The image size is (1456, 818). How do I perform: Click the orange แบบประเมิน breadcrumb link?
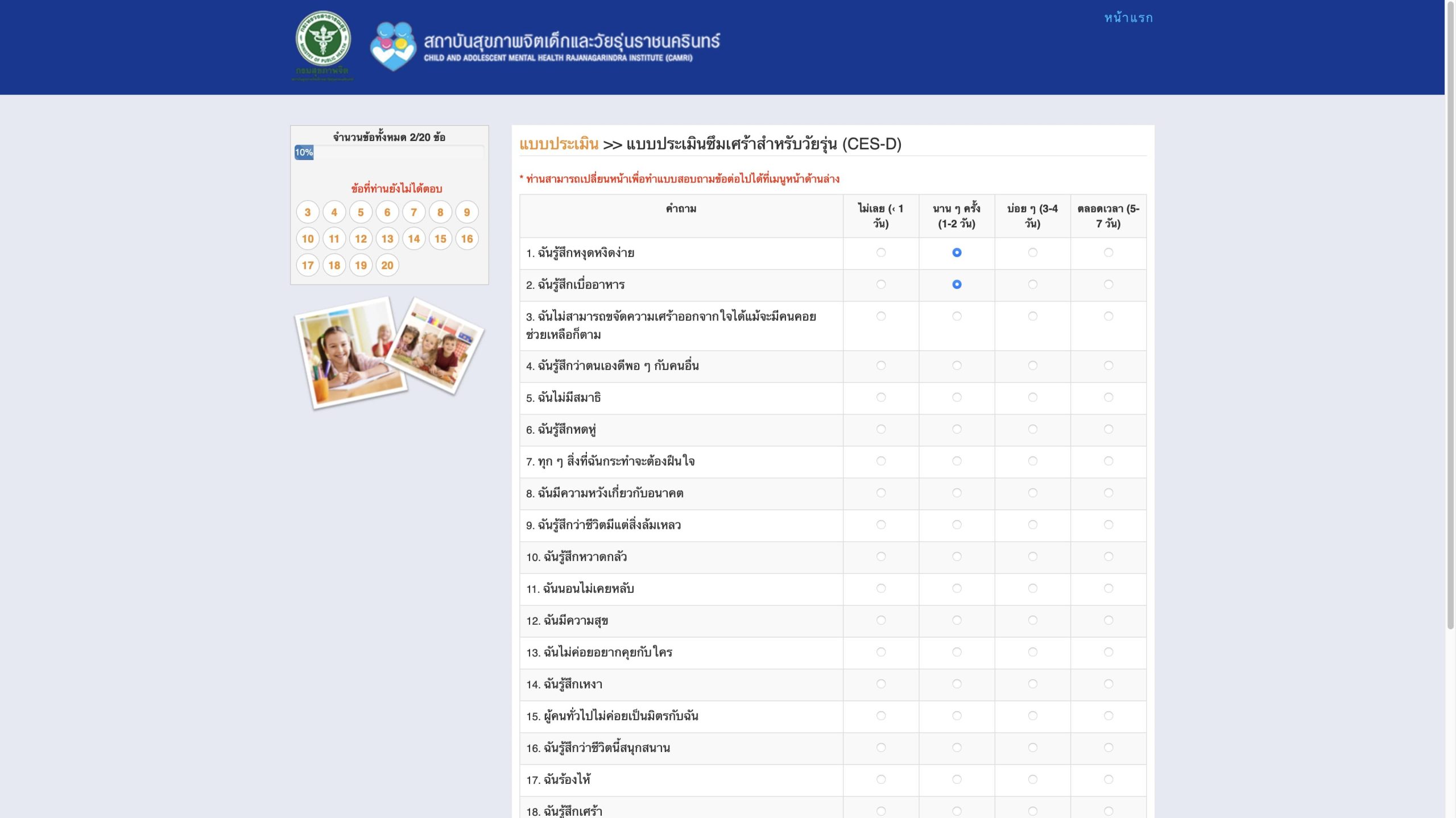(559, 144)
